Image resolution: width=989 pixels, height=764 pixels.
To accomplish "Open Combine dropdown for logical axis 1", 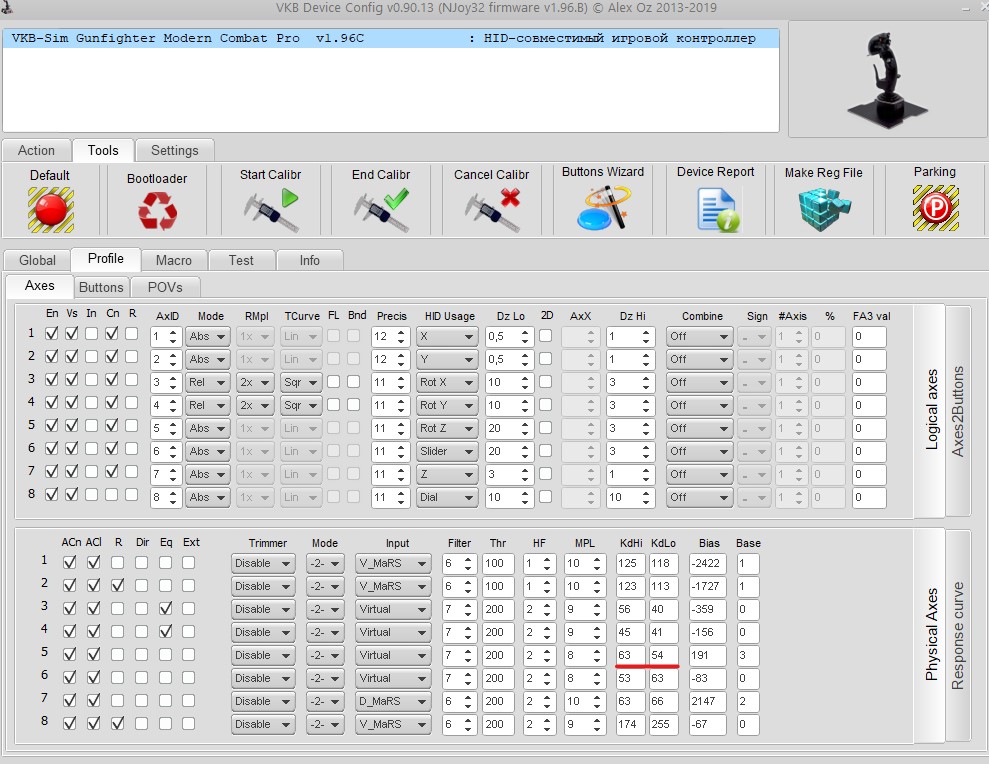I will [699, 336].
